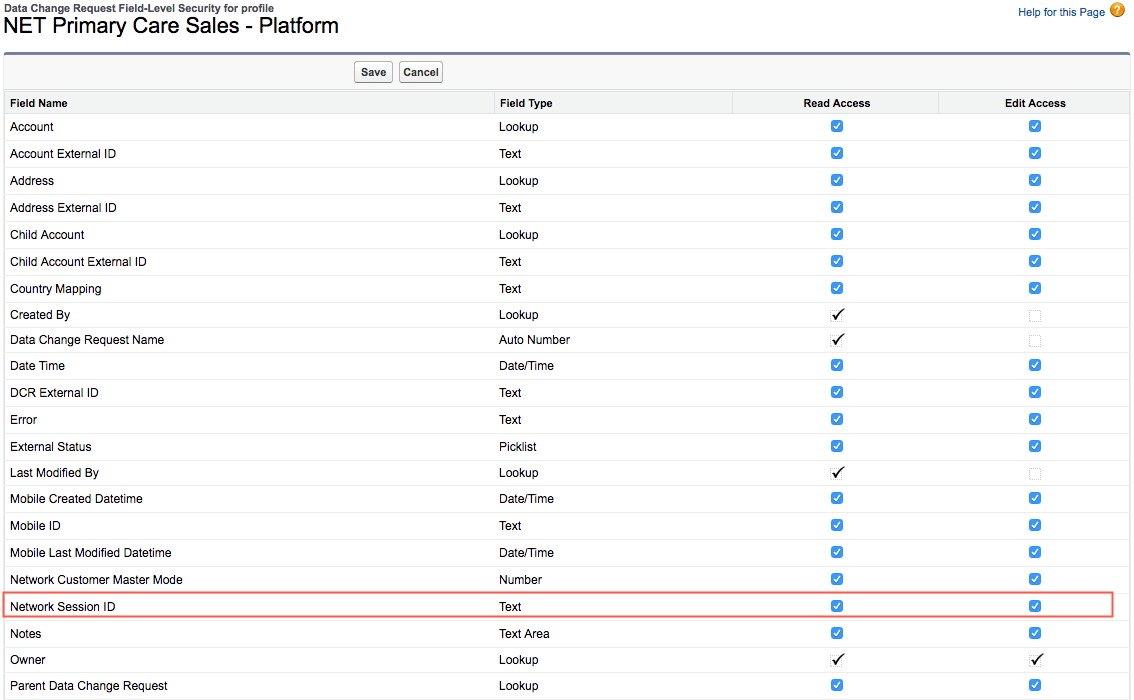1134x700 pixels.
Task: Uncheck Edit Access for Error field
Action: coord(1035,419)
